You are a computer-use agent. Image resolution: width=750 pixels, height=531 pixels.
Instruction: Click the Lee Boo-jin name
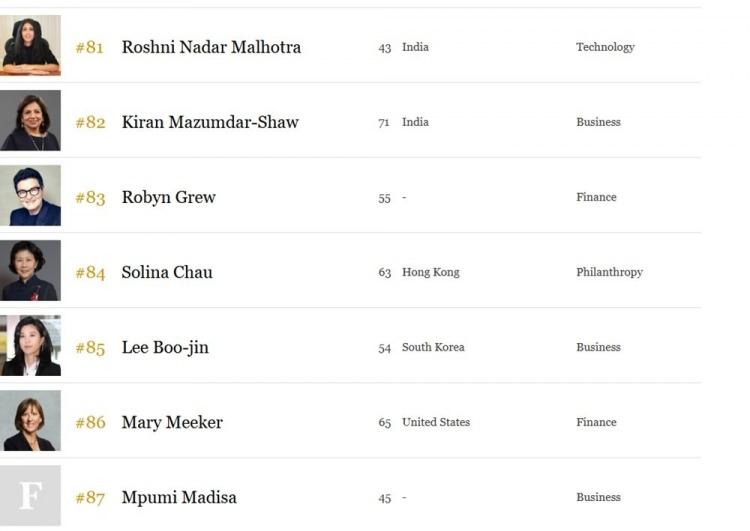click(165, 348)
